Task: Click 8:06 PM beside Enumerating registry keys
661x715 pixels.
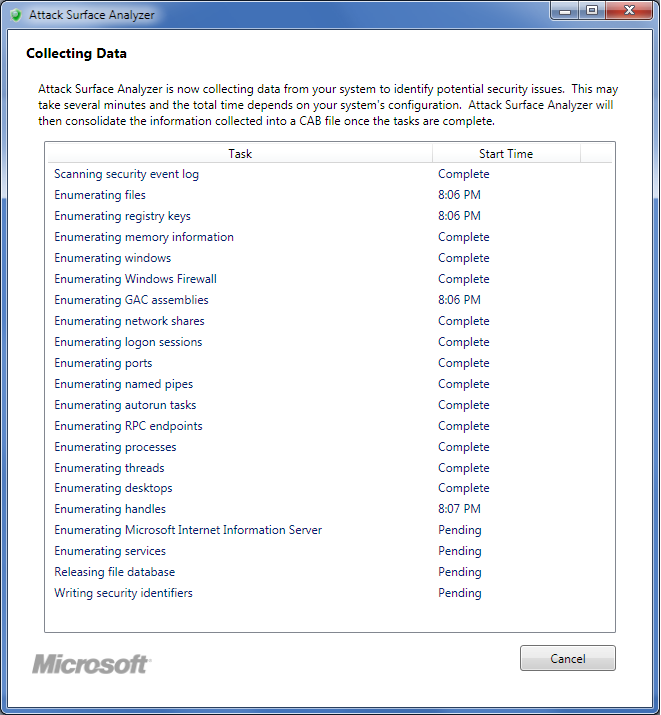Action: 459,216
